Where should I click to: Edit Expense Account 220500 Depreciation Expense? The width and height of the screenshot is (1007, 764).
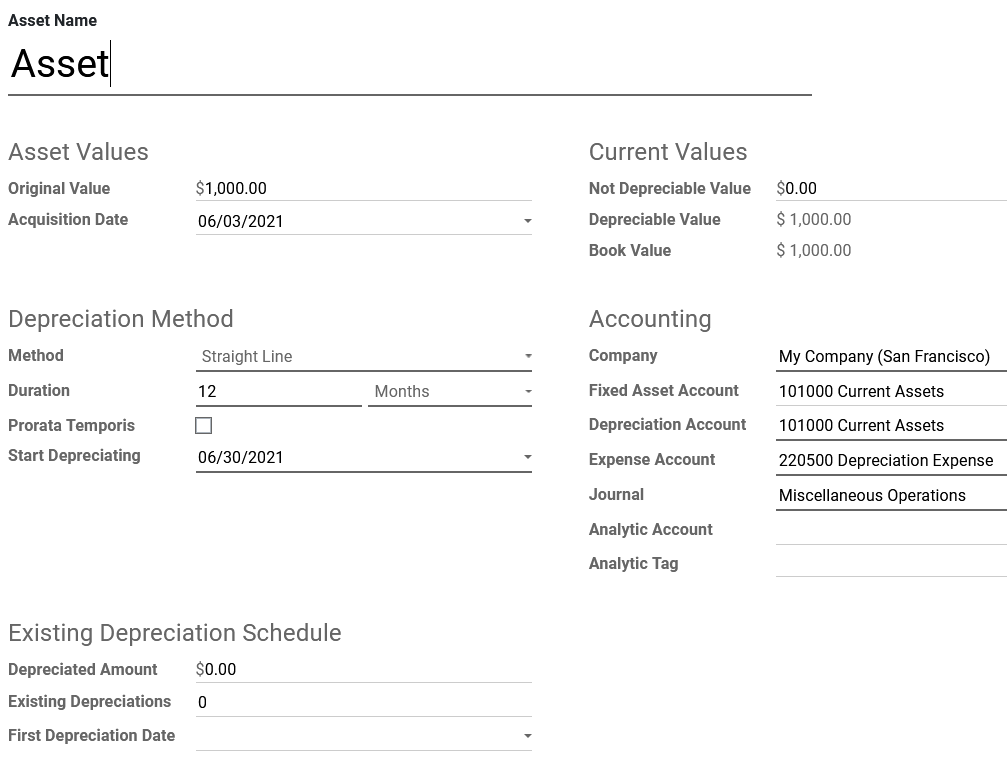(891, 460)
